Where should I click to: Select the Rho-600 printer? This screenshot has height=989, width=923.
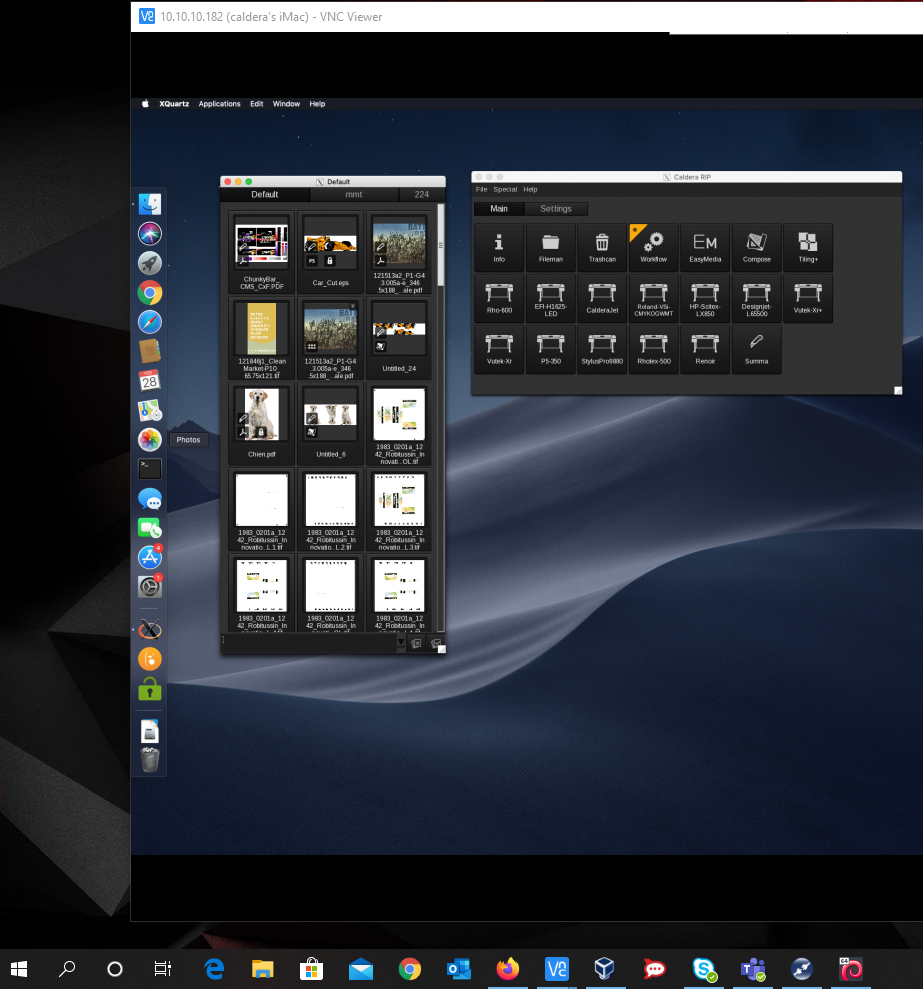point(499,298)
